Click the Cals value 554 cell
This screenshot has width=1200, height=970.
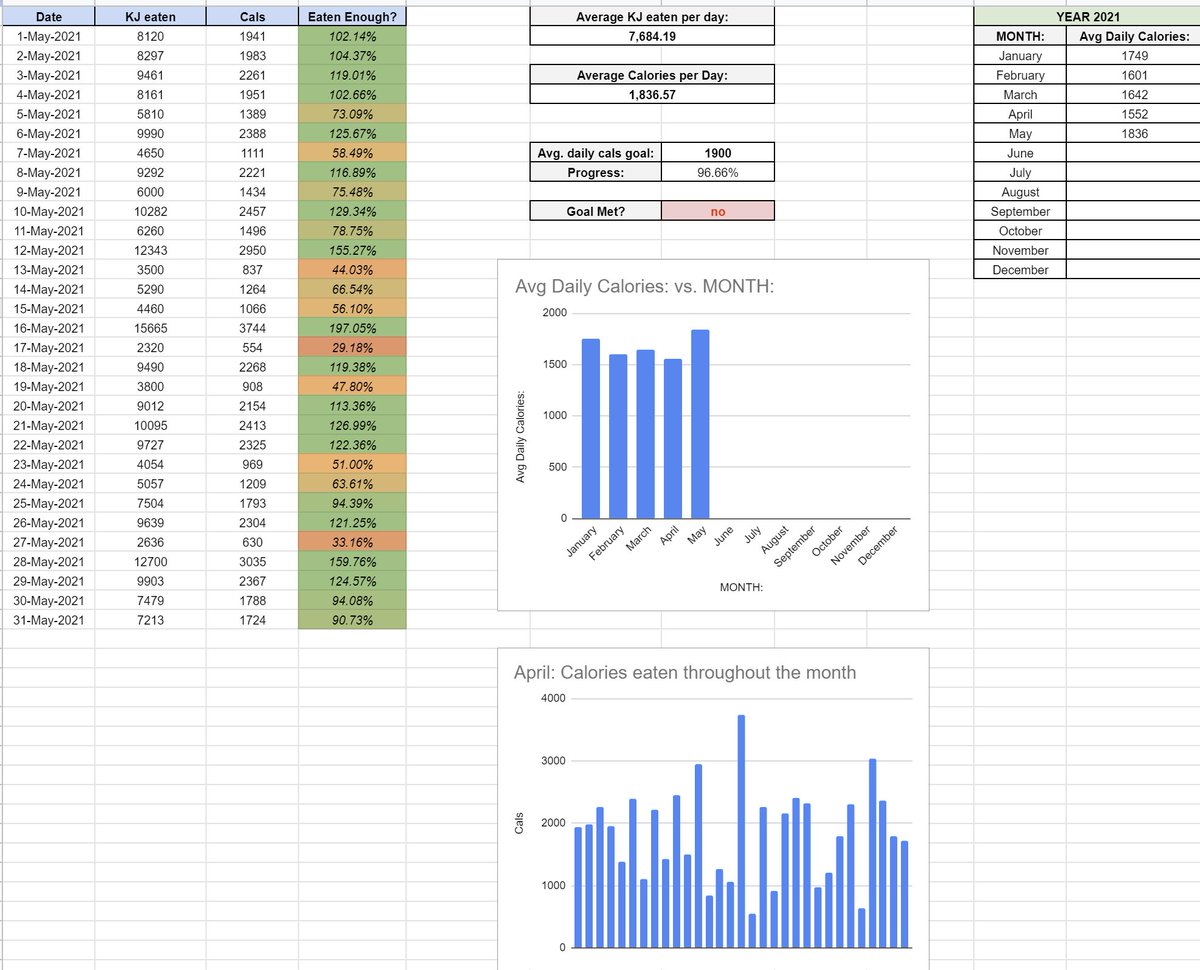[252, 348]
